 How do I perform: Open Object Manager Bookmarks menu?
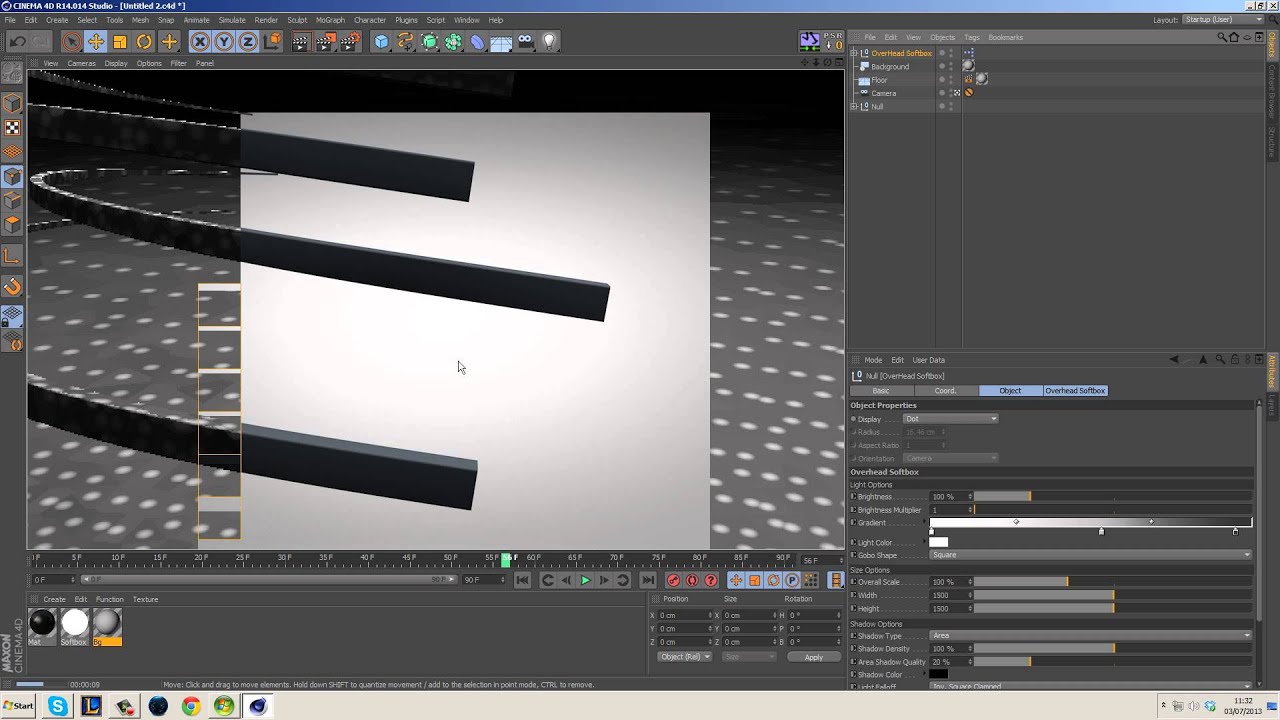tap(1005, 37)
